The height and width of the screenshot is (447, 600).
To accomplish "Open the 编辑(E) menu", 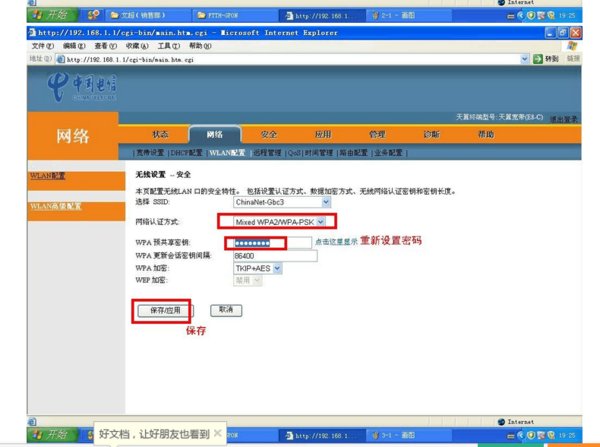I will pos(74,46).
